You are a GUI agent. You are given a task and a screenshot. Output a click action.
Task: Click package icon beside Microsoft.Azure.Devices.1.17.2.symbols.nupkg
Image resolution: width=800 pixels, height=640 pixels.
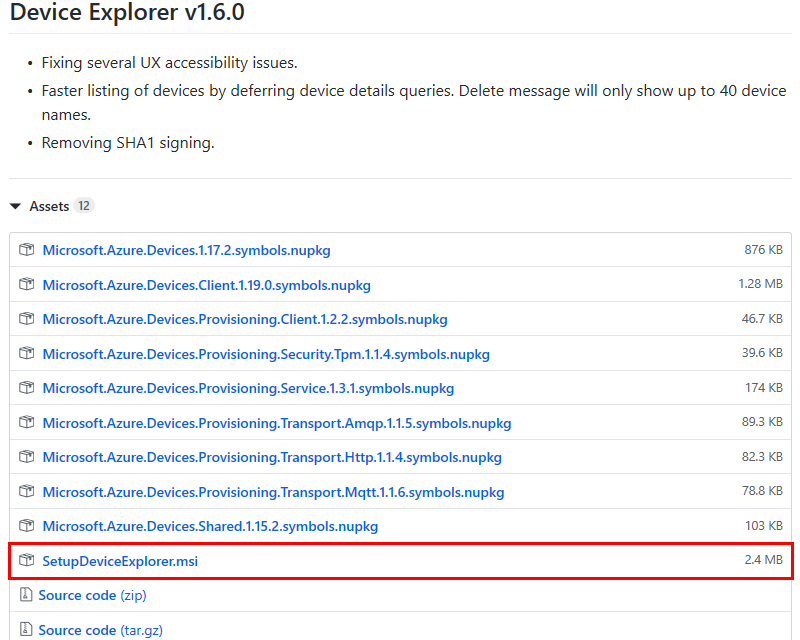(x=27, y=250)
